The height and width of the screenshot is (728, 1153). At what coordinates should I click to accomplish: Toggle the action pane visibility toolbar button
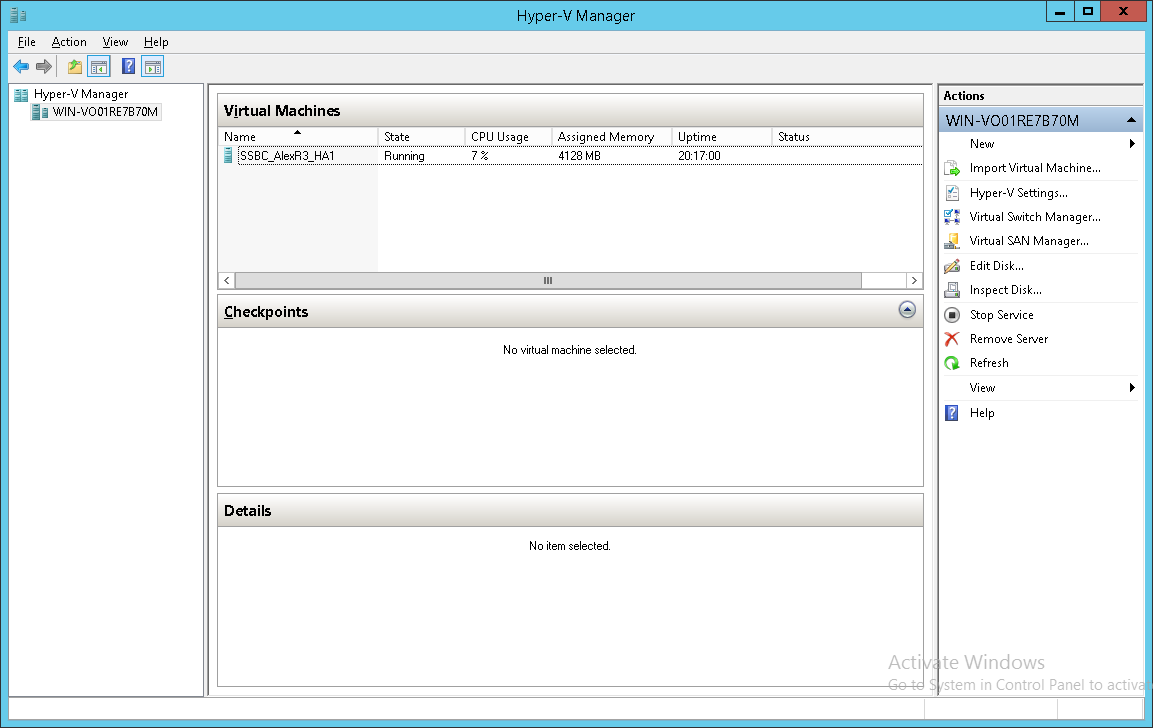click(x=152, y=66)
